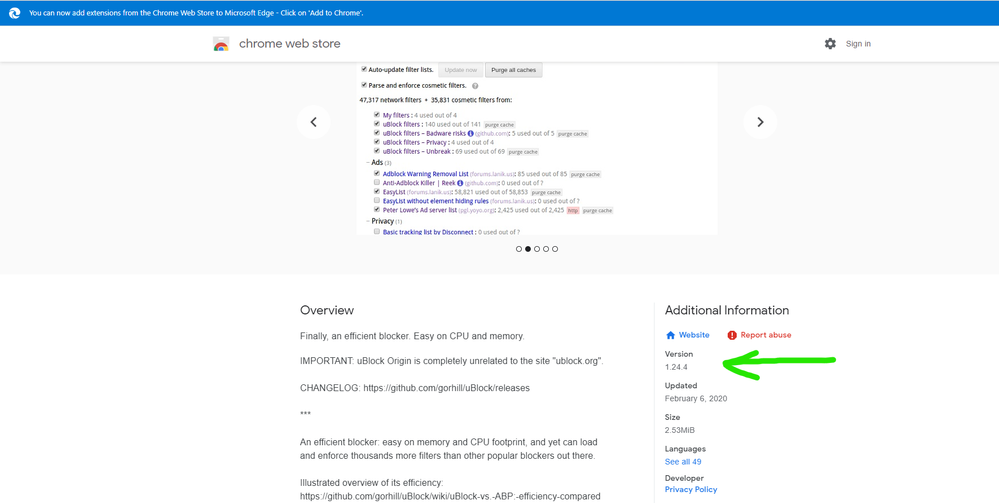The width and height of the screenshot is (999, 503).
Task: Click the Version label
Action: pyautogui.click(x=679, y=354)
